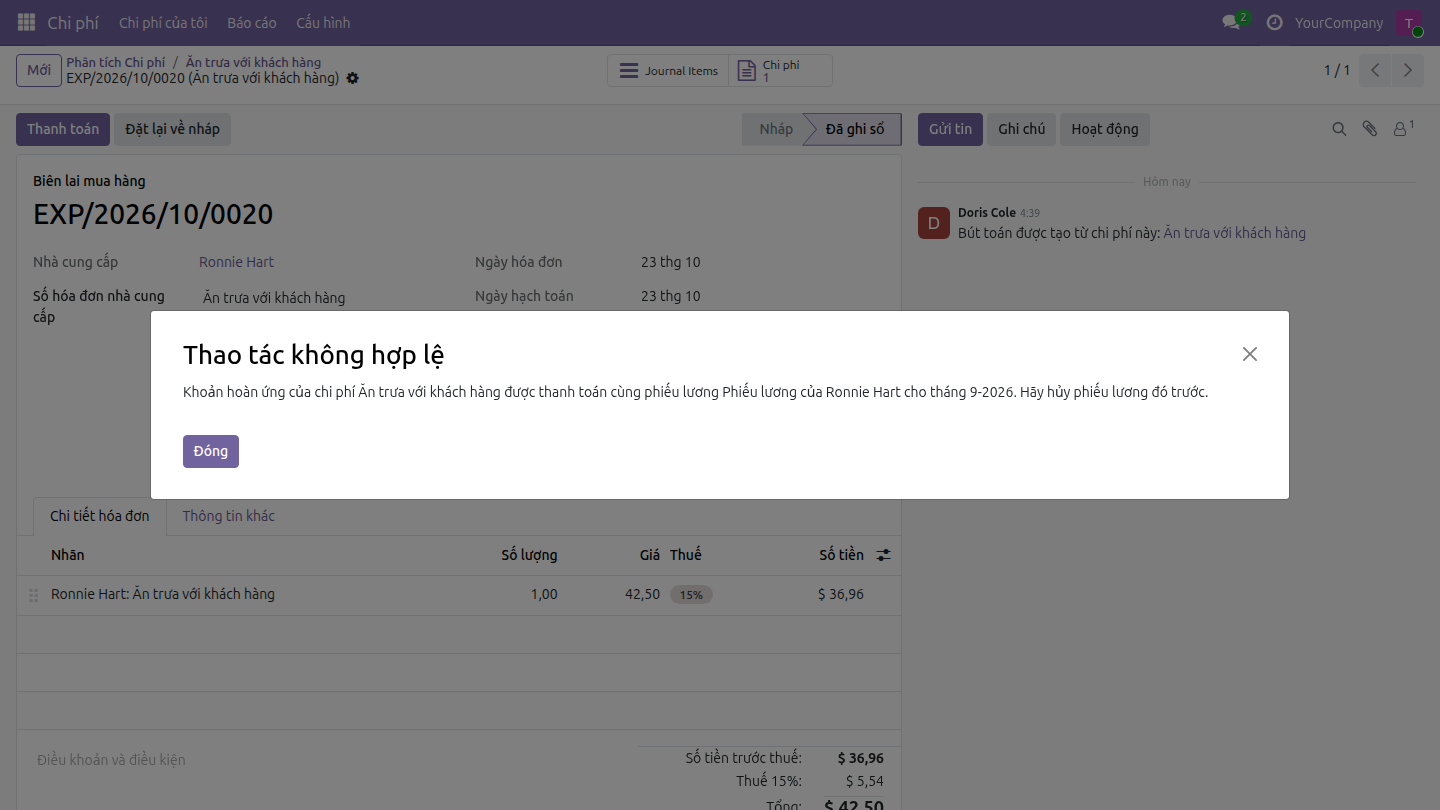
Task: Grab the drag handle on Ronnie Hart line
Action: tap(33, 595)
